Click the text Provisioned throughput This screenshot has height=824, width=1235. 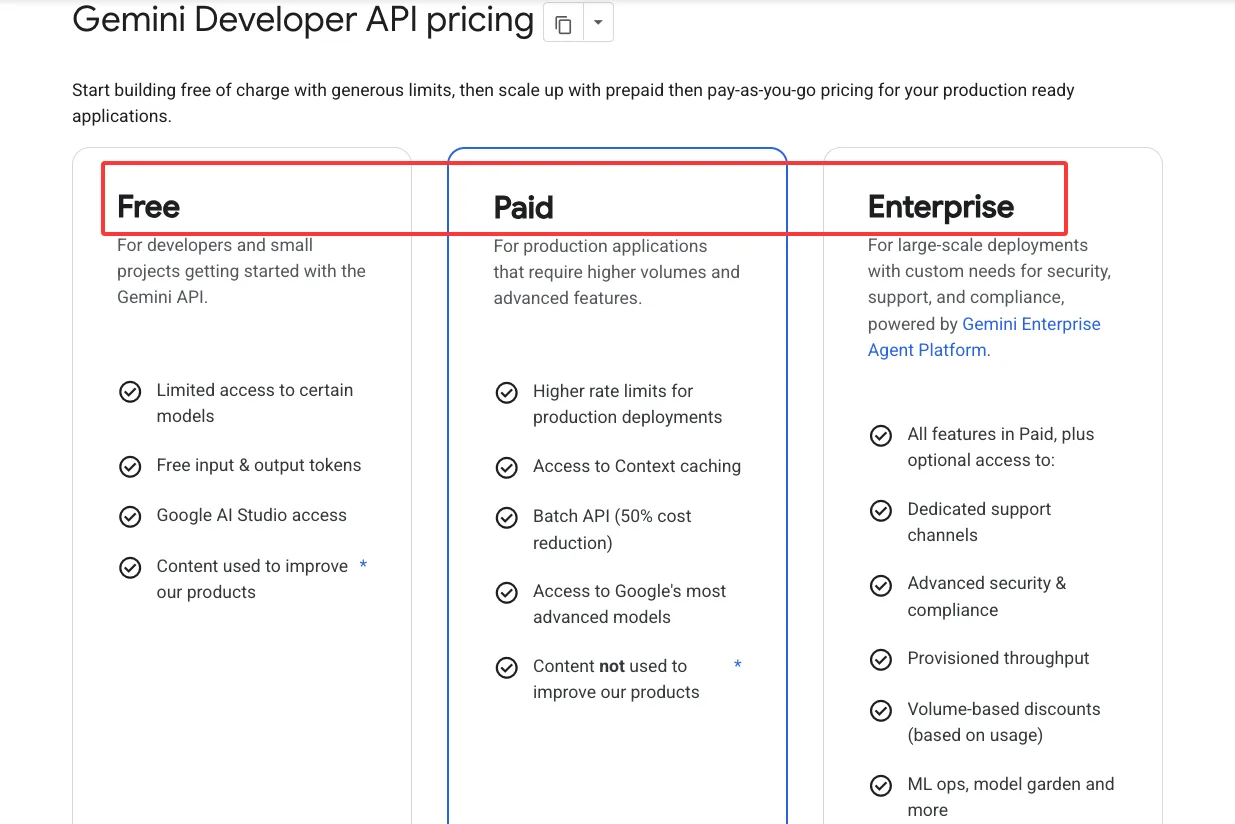998,658
